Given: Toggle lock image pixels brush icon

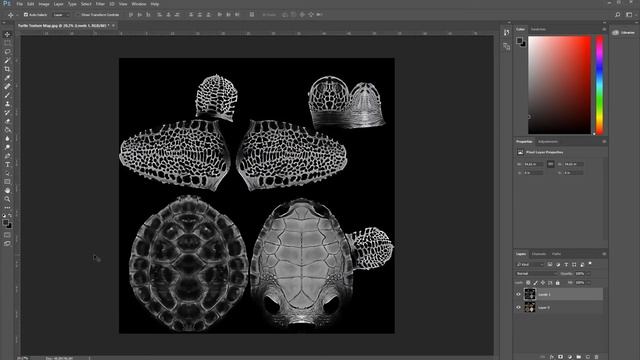Looking at the screenshot, I should (536, 282).
